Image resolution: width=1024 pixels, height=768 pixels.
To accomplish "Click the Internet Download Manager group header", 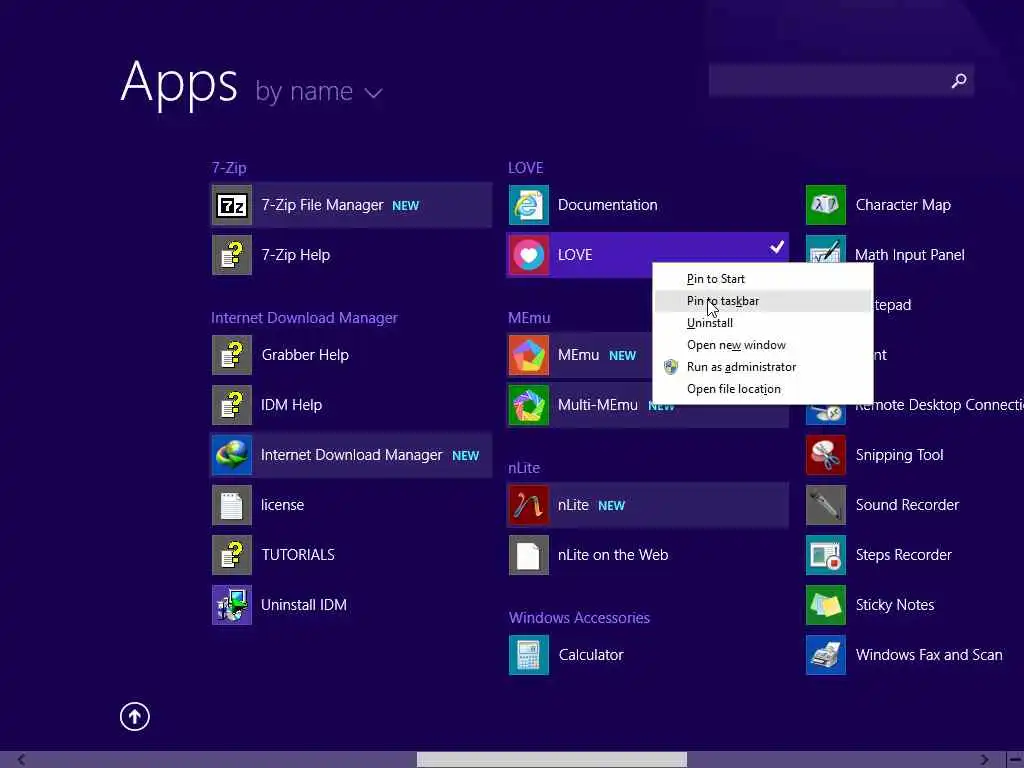I will (304, 318).
